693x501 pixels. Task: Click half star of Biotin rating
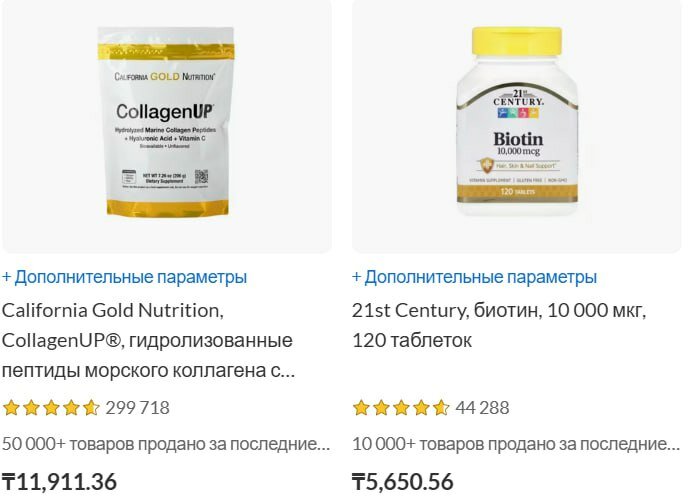(441, 408)
